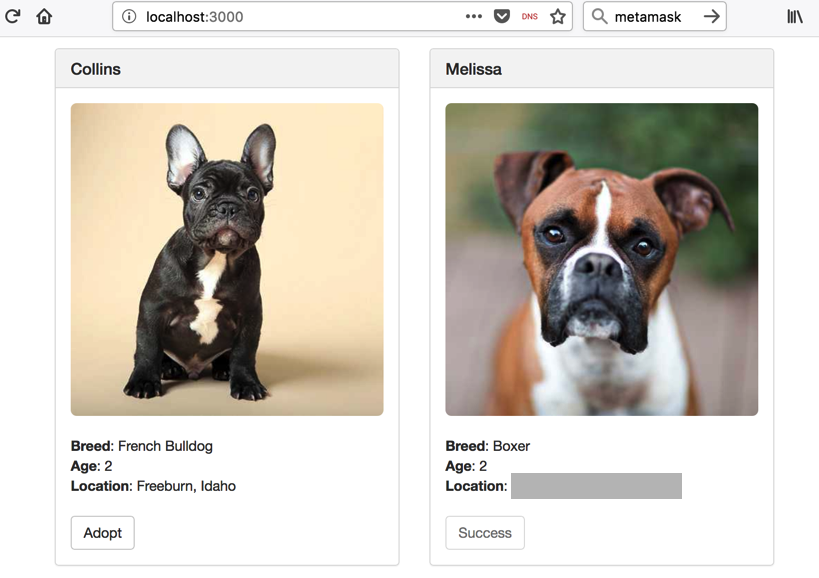Open the Firefox Library menu
This screenshot has width=819, height=578.
pos(795,17)
